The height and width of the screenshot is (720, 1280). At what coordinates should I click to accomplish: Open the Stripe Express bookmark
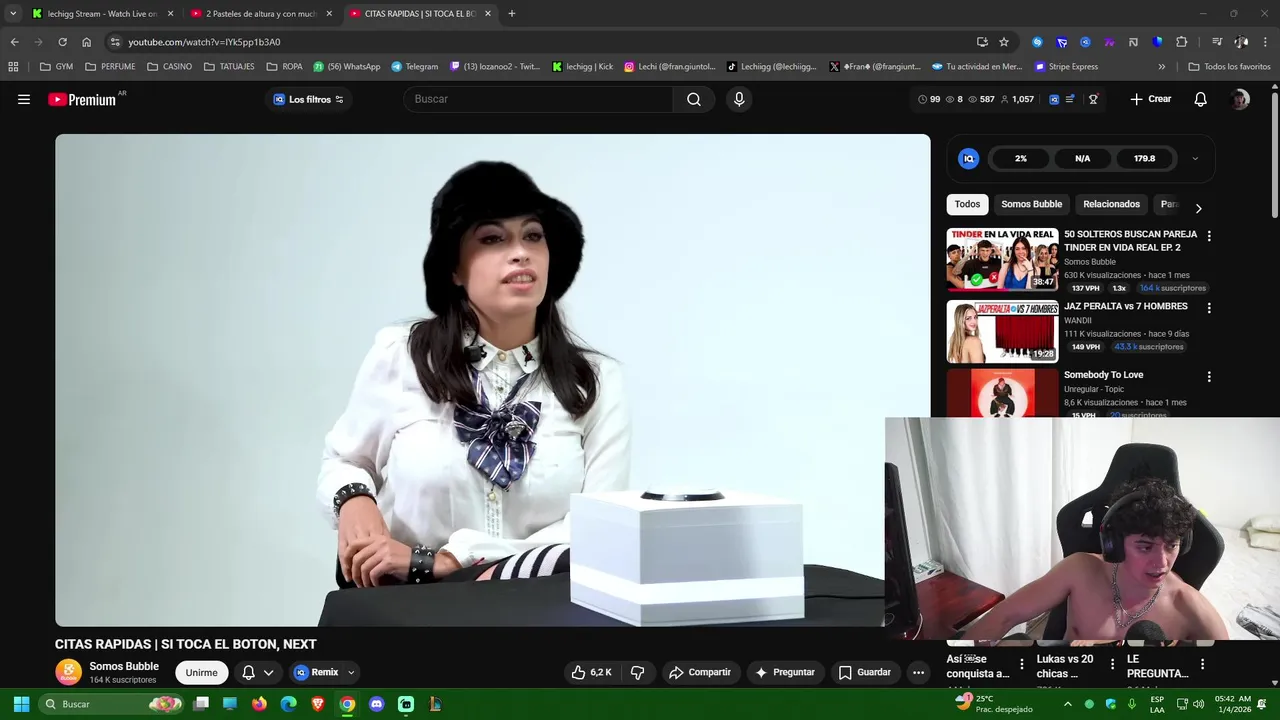tap(1066, 67)
